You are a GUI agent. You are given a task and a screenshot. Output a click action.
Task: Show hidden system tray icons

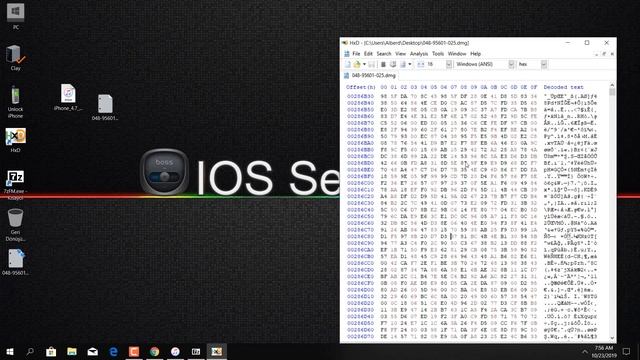click(x=584, y=351)
